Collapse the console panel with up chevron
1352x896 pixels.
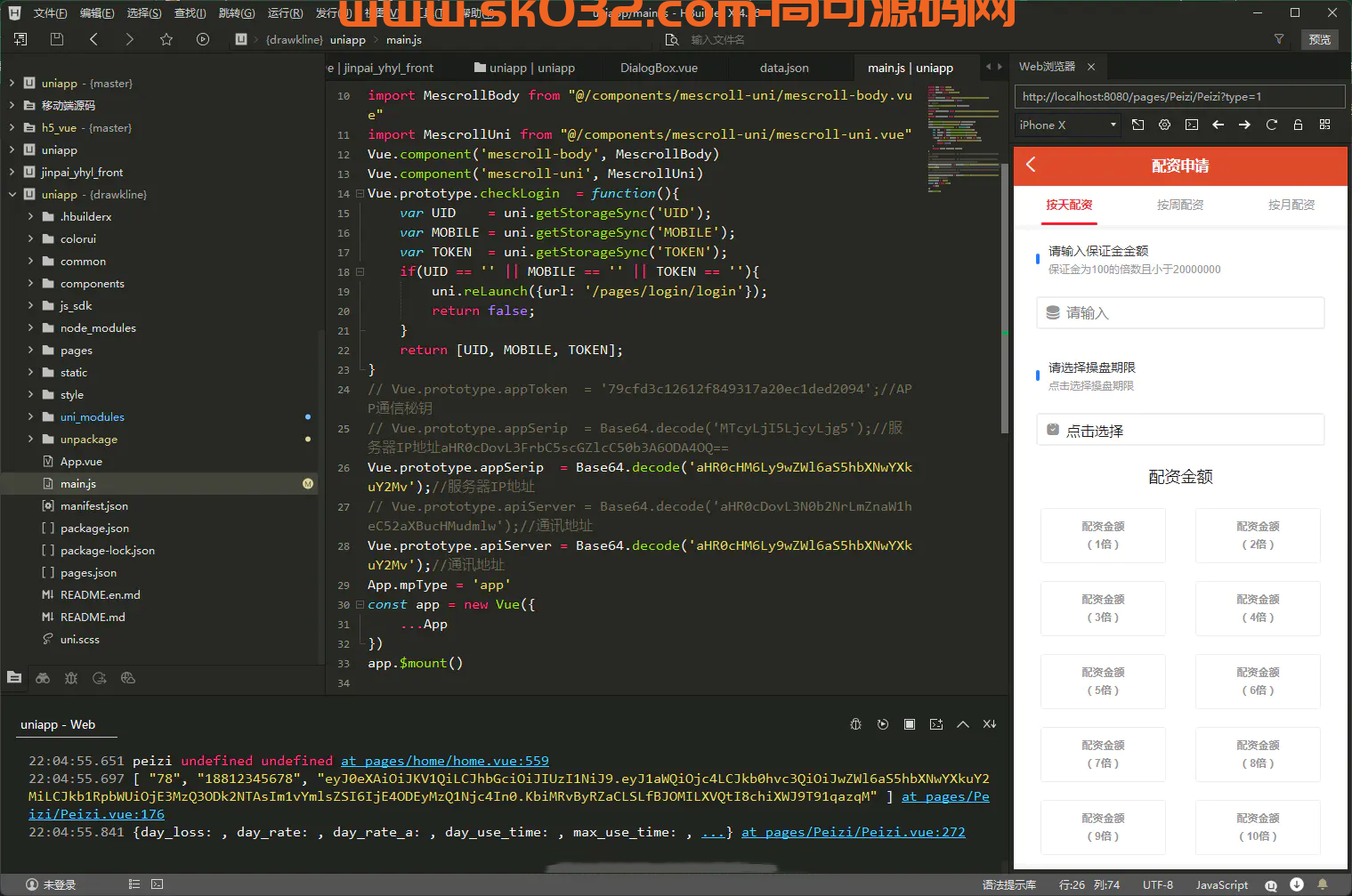pos(962,724)
